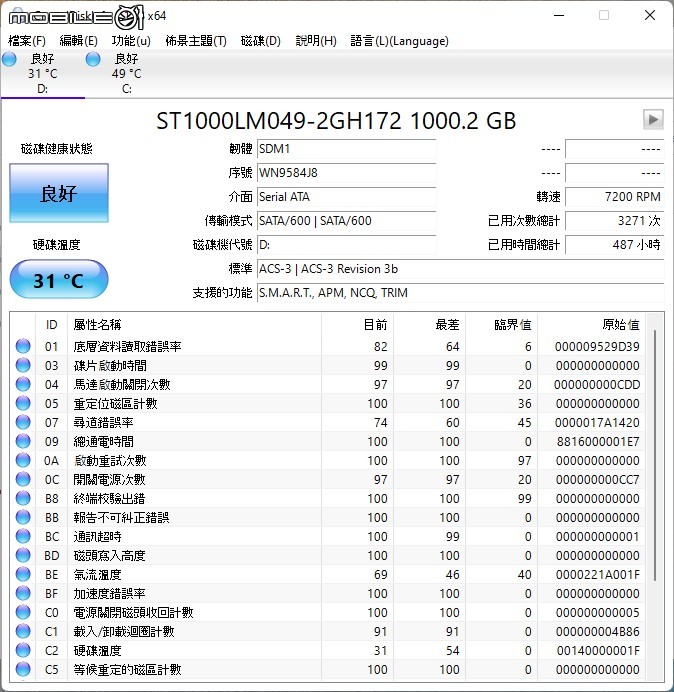Click the 31 °C temperature button
This screenshot has height=692, width=674.
tap(59, 280)
